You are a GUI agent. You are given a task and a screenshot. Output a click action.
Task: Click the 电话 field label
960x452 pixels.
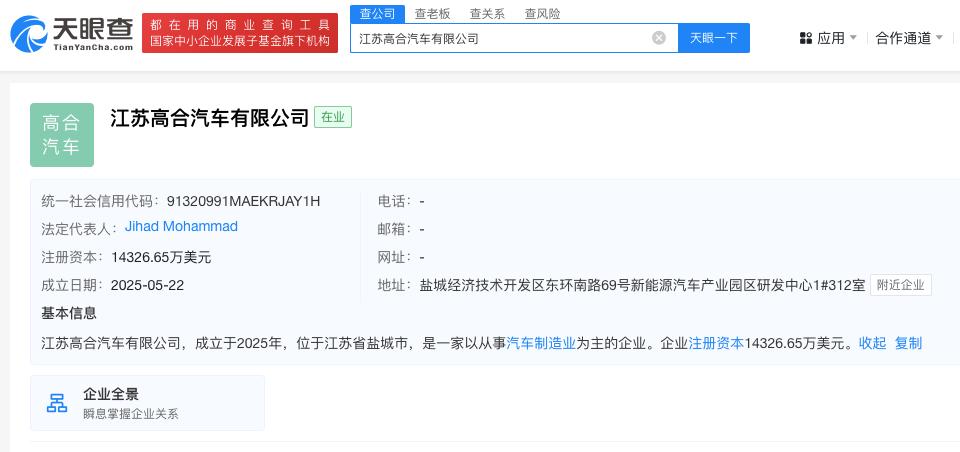[394, 201]
